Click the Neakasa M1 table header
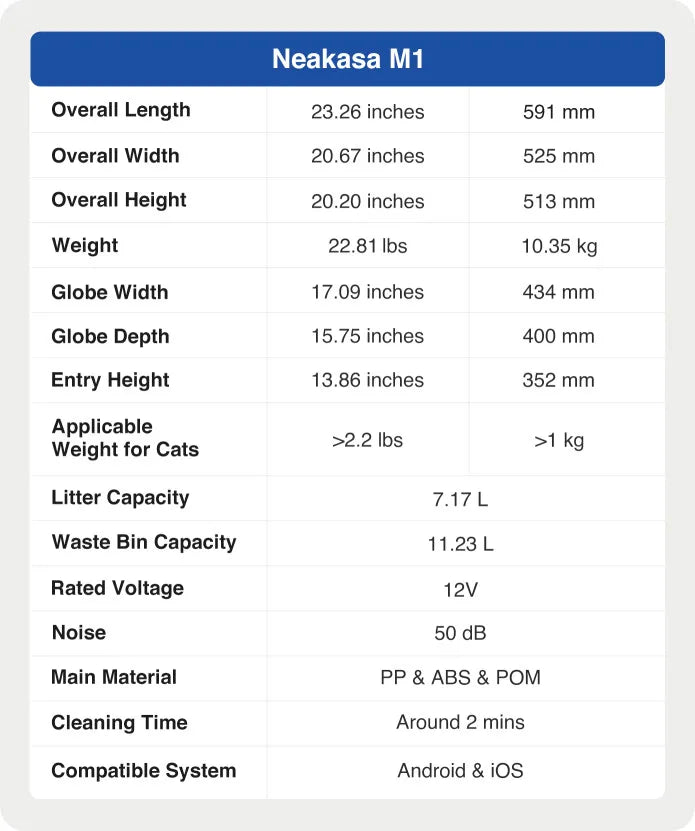695x831 pixels. click(x=347, y=59)
